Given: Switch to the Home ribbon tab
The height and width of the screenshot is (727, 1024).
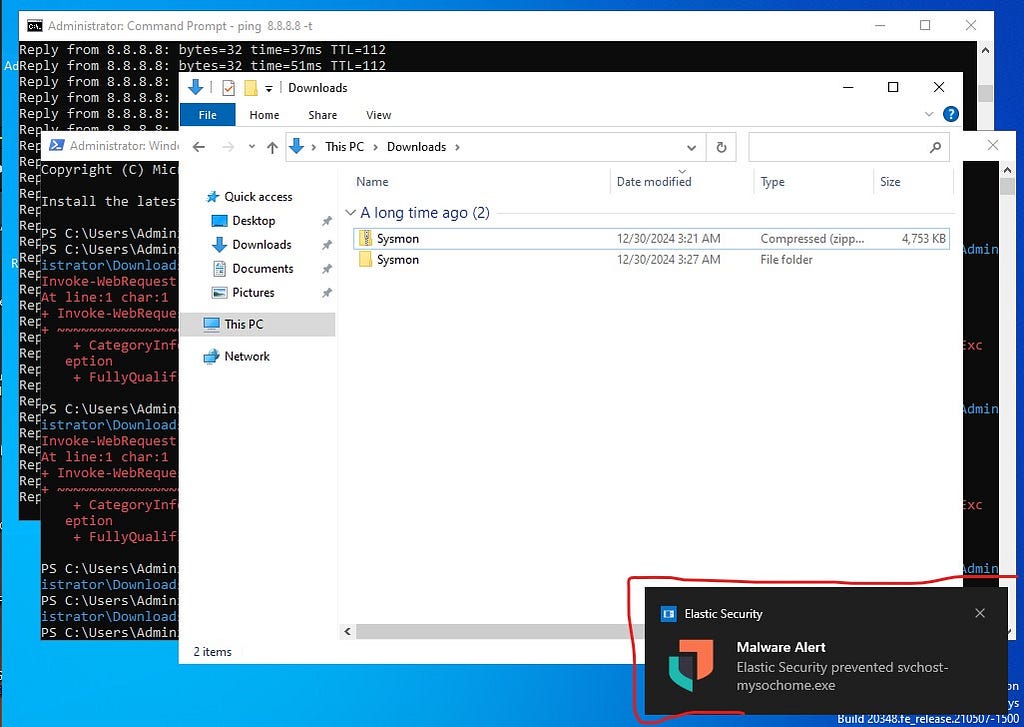Looking at the screenshot, I should coord(264,115).
